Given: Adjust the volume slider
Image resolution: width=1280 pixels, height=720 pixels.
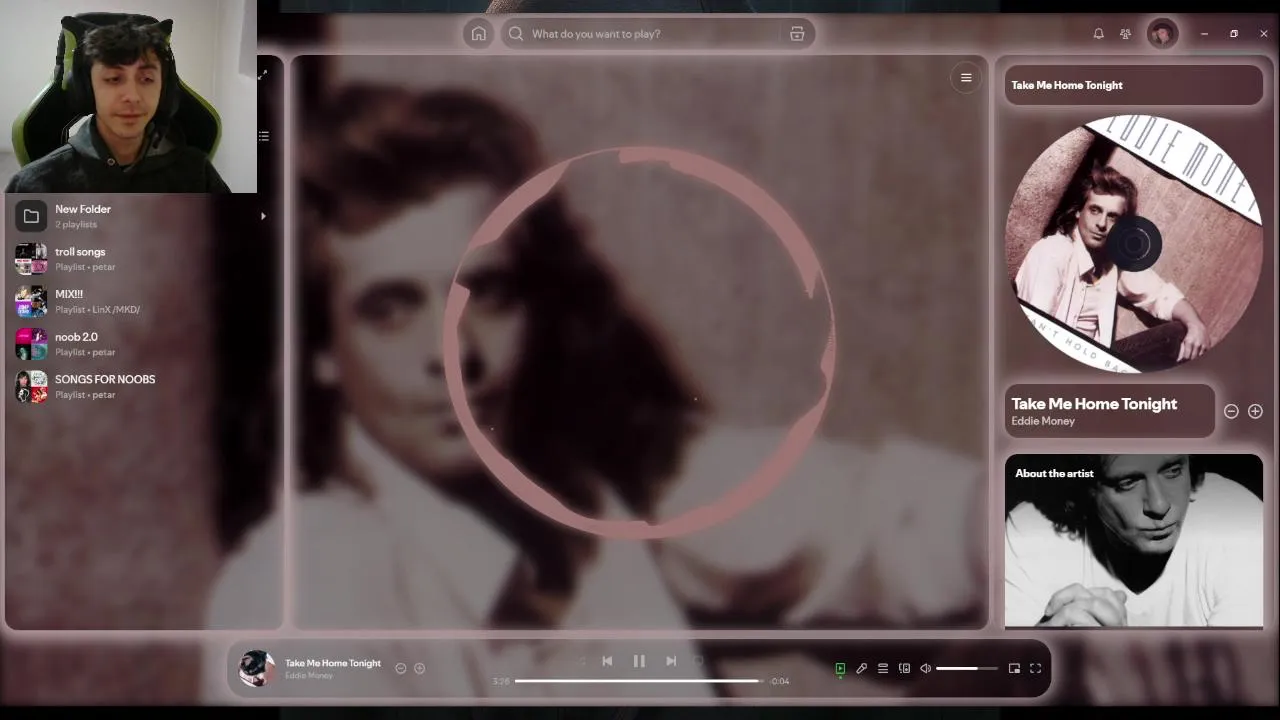Looking at the screenshot, I should click(x=967, y=668).
